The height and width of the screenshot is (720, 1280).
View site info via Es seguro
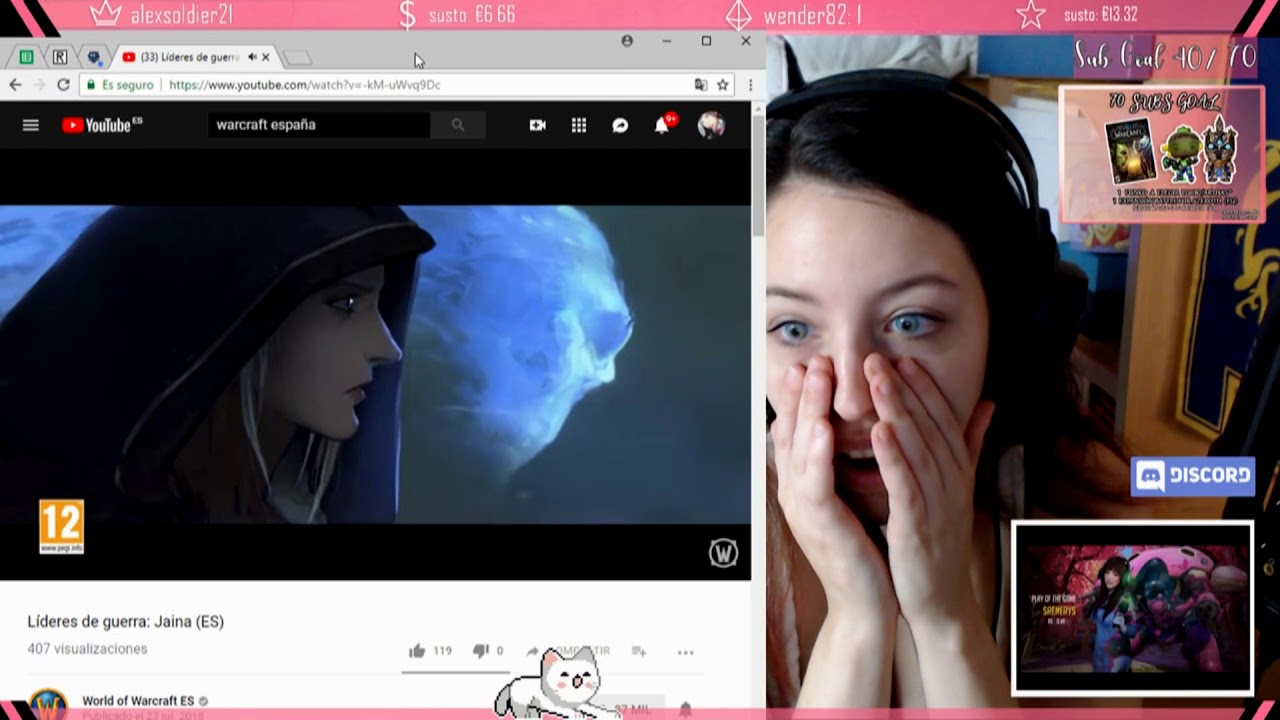click(x=119, y=85)
